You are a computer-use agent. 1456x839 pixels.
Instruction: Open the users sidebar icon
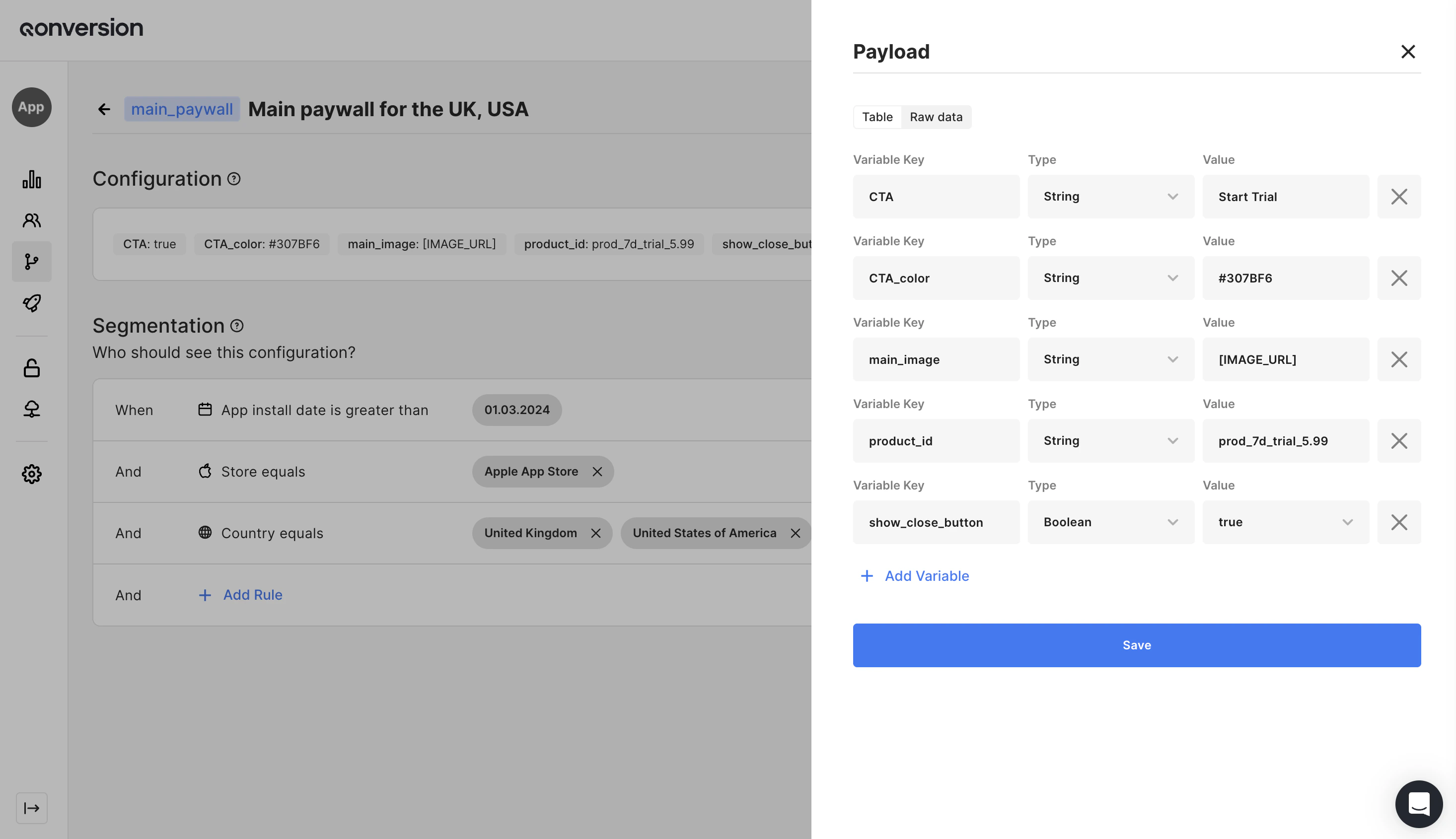(32, 220)
